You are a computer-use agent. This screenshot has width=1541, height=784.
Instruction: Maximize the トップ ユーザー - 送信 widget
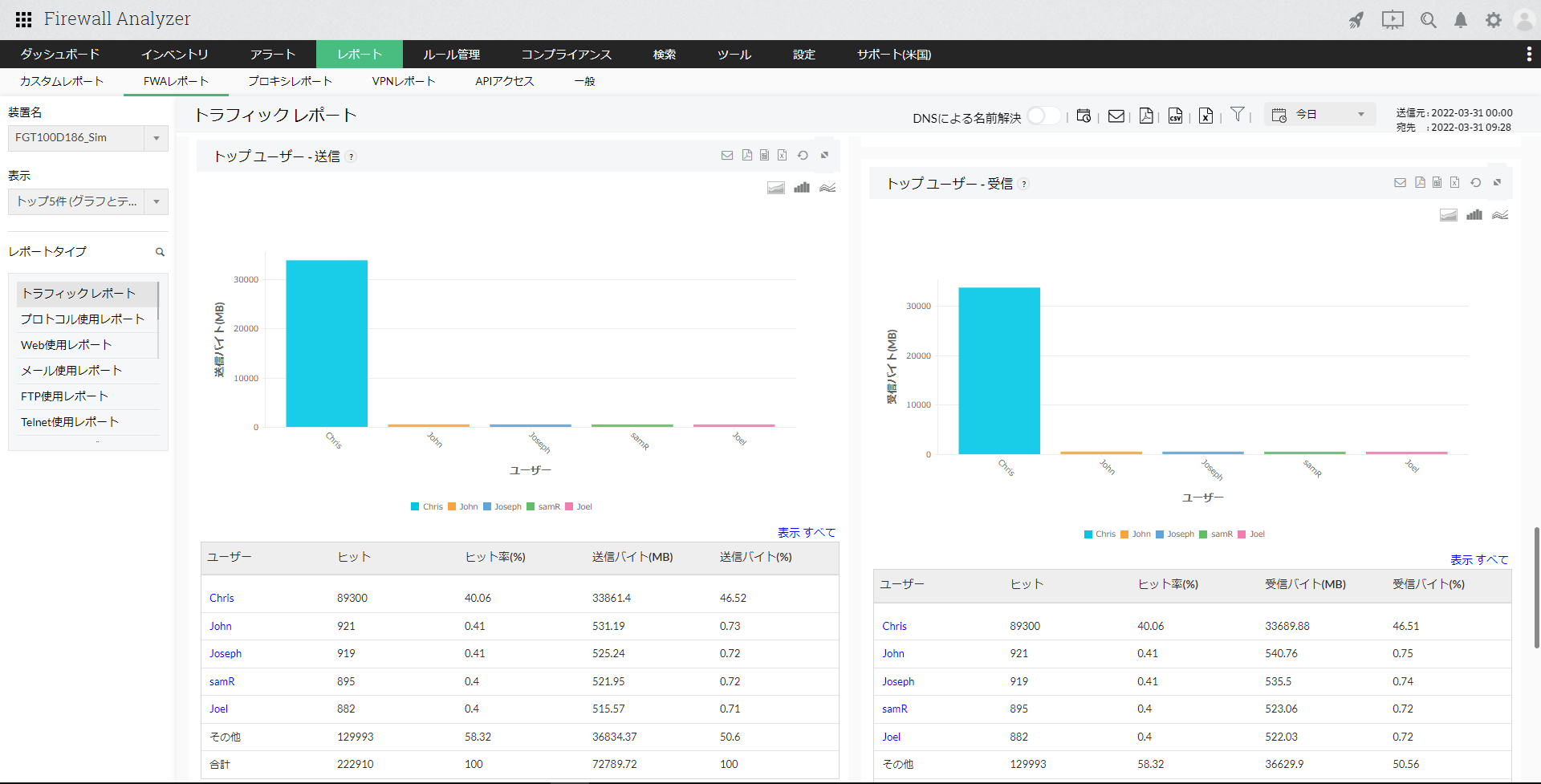tap(824, 156)
